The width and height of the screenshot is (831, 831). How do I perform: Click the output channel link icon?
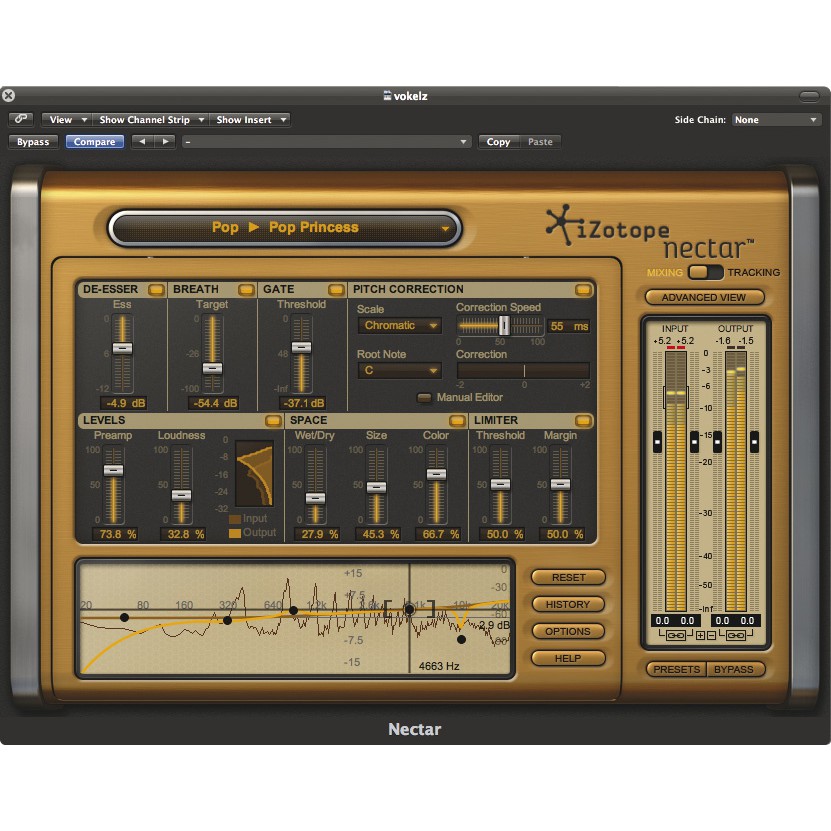[735, 635]
